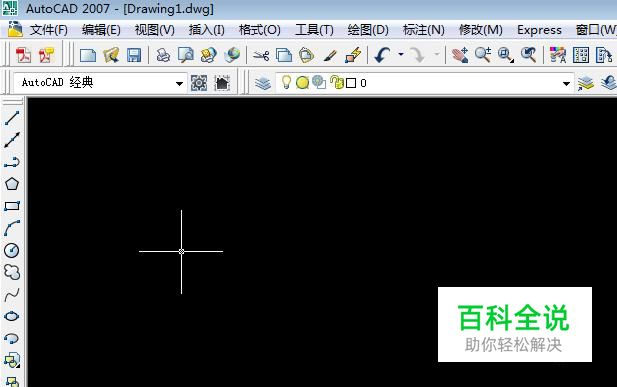The height and width of the screenshot is (387, 617).
Task: Open Plot Preview
Action: coord(186,55)
